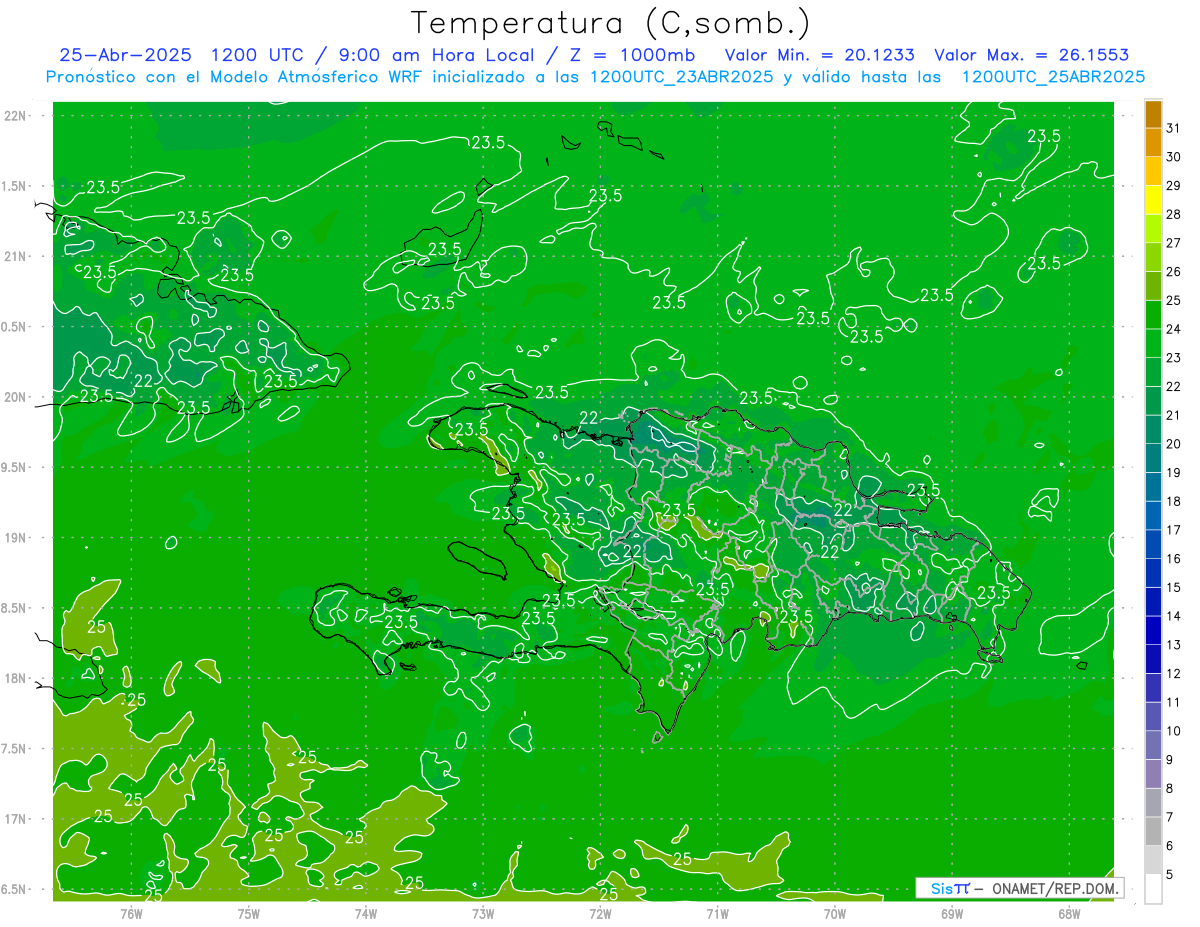The image size is (1200, 927).
Task: Click the "0.5N" latitude axis label
Action: [14, 327]
